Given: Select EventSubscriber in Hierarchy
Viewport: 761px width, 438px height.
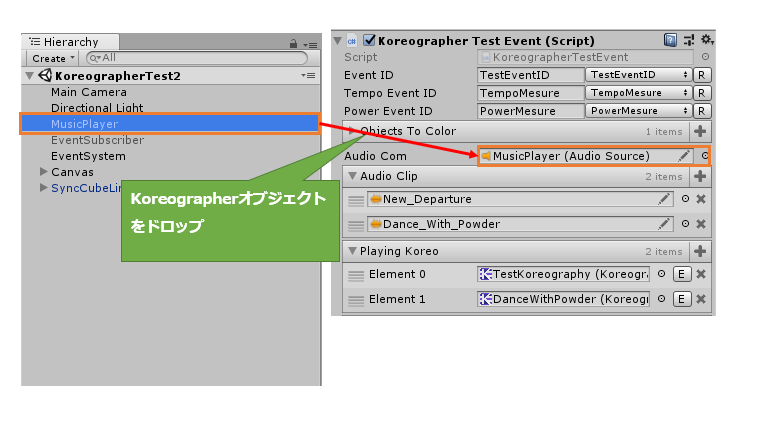Looking at the screenshot, I should point(98,140).
